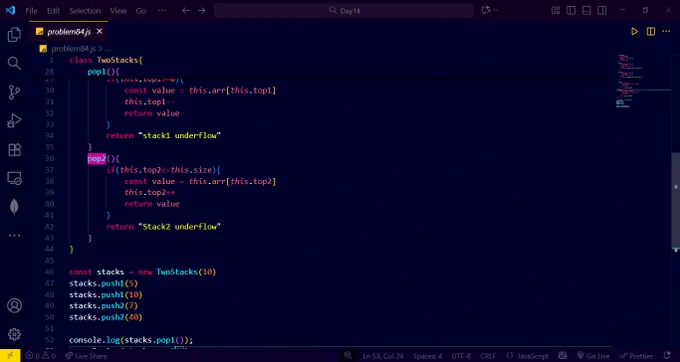Viewport: 680px width, 362px height.
Task: Change end of line sequence CRLF
Action: point(488,356)
